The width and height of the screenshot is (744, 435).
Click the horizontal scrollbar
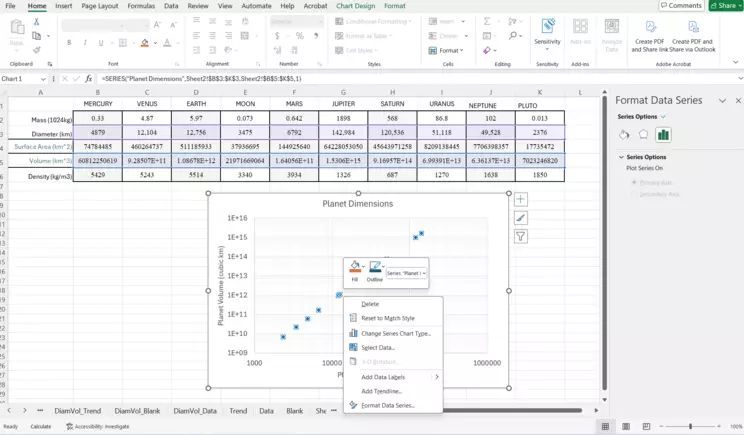[512, 411]
